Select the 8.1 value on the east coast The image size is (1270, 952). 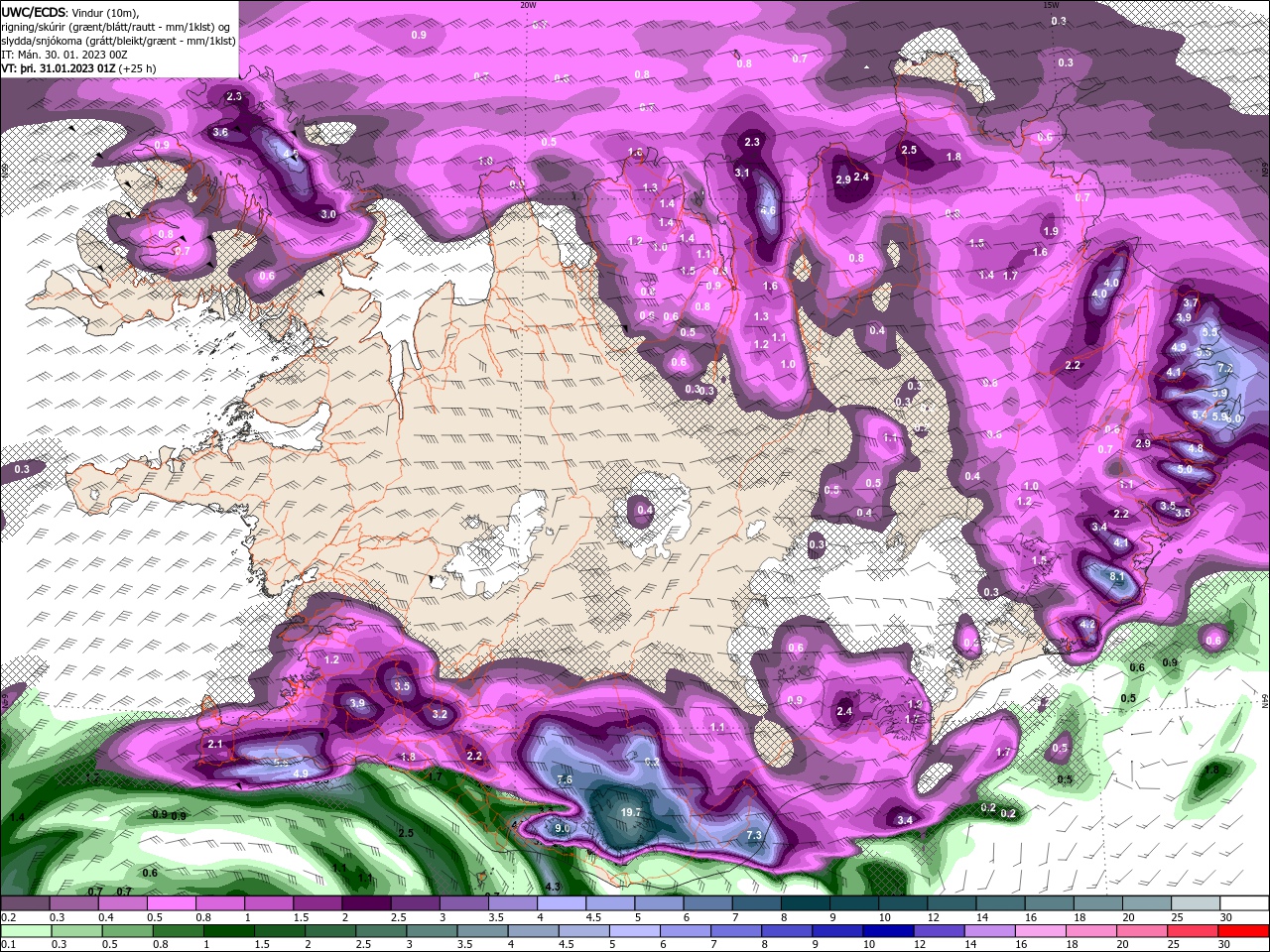point(1116,577)
